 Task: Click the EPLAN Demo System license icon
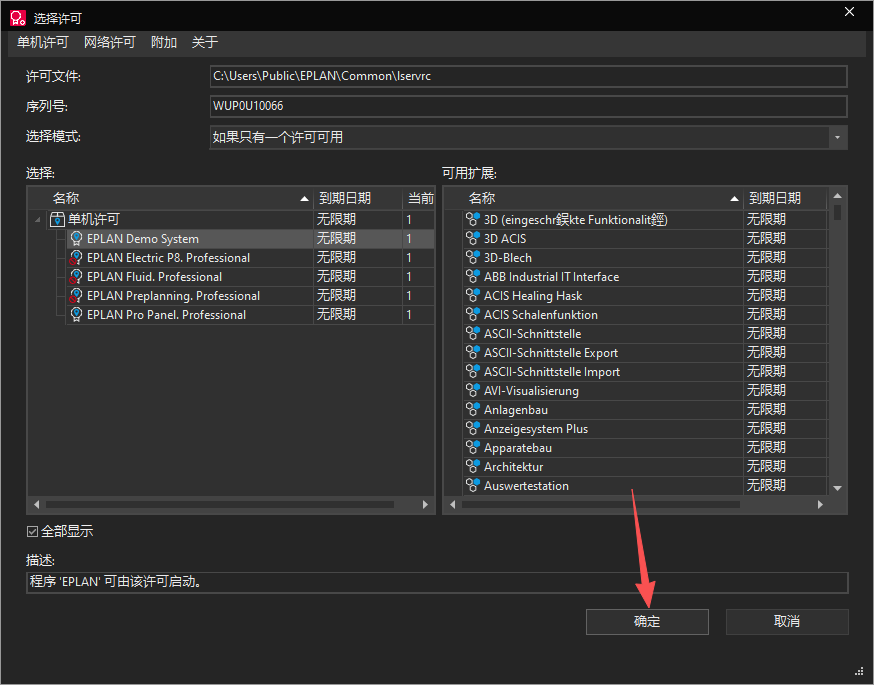pos(76,239)
